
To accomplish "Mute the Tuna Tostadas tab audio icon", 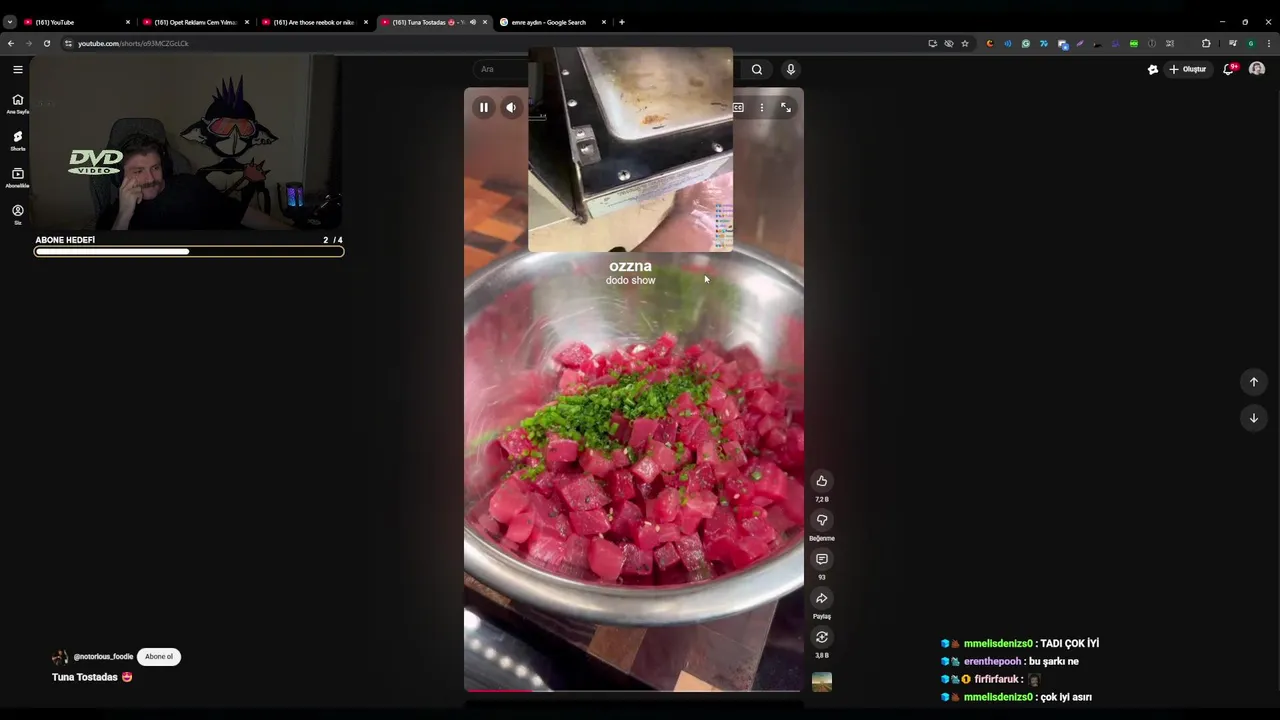I will (x=473, y=22).
